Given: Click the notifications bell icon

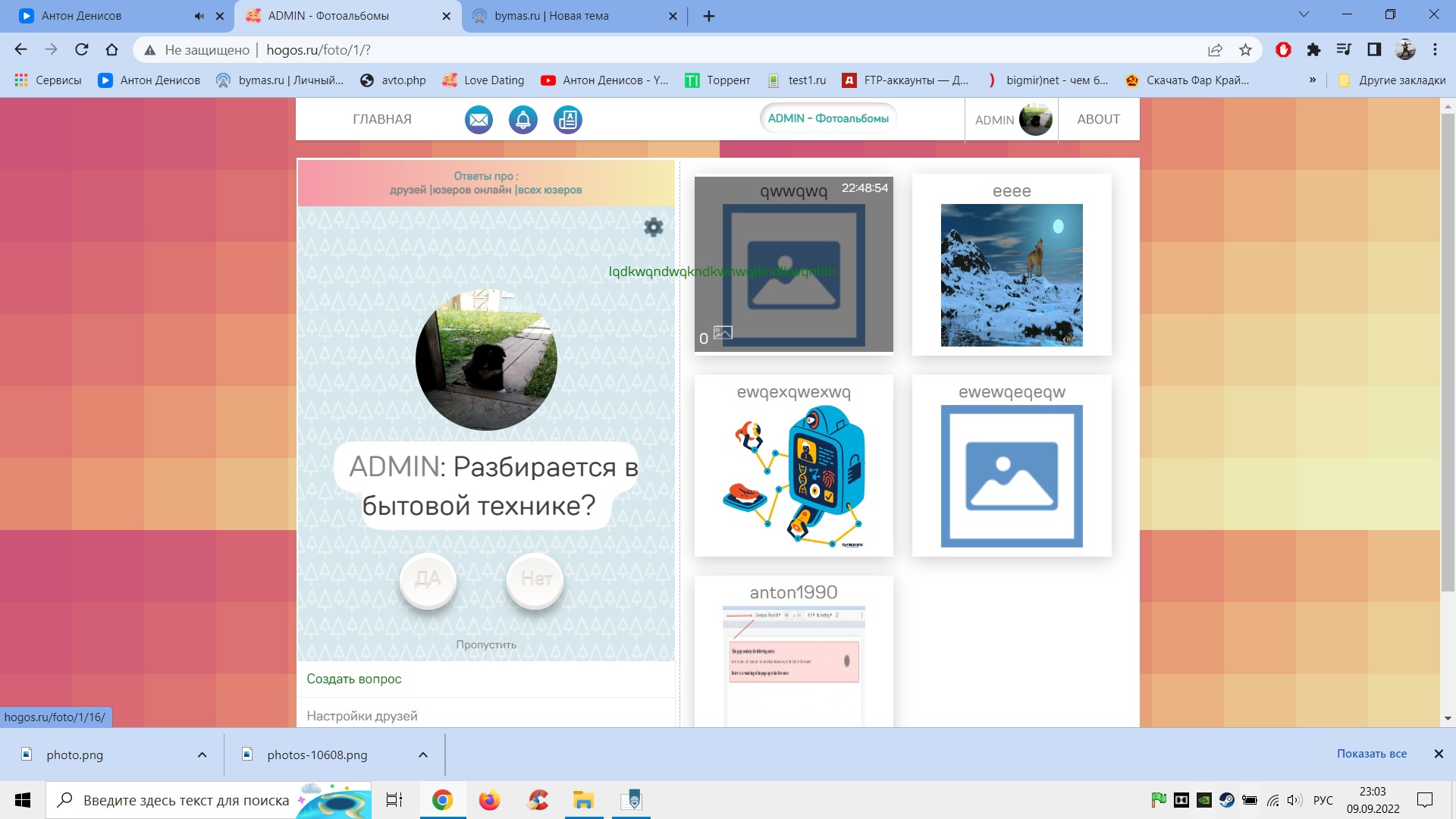Looking at the screenshot, I should point(523,120).
